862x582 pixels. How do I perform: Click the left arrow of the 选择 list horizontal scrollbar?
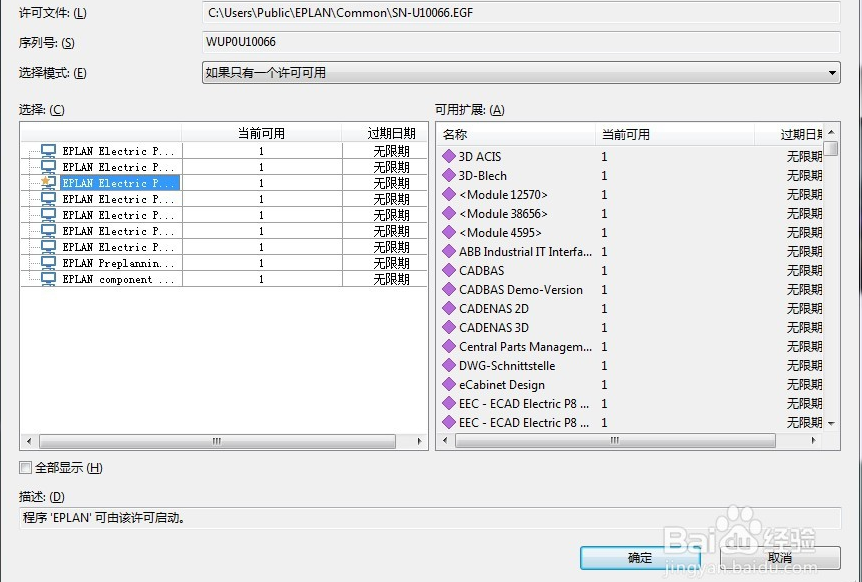(x=29, y=441)
